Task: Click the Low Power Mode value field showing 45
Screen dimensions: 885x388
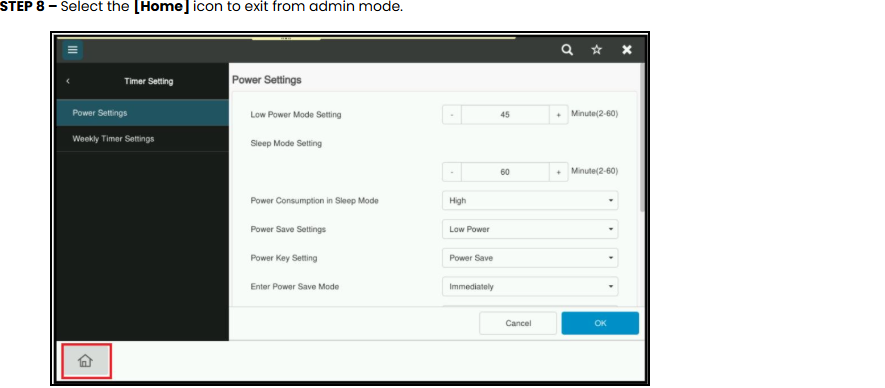Action: pos(505,115)
